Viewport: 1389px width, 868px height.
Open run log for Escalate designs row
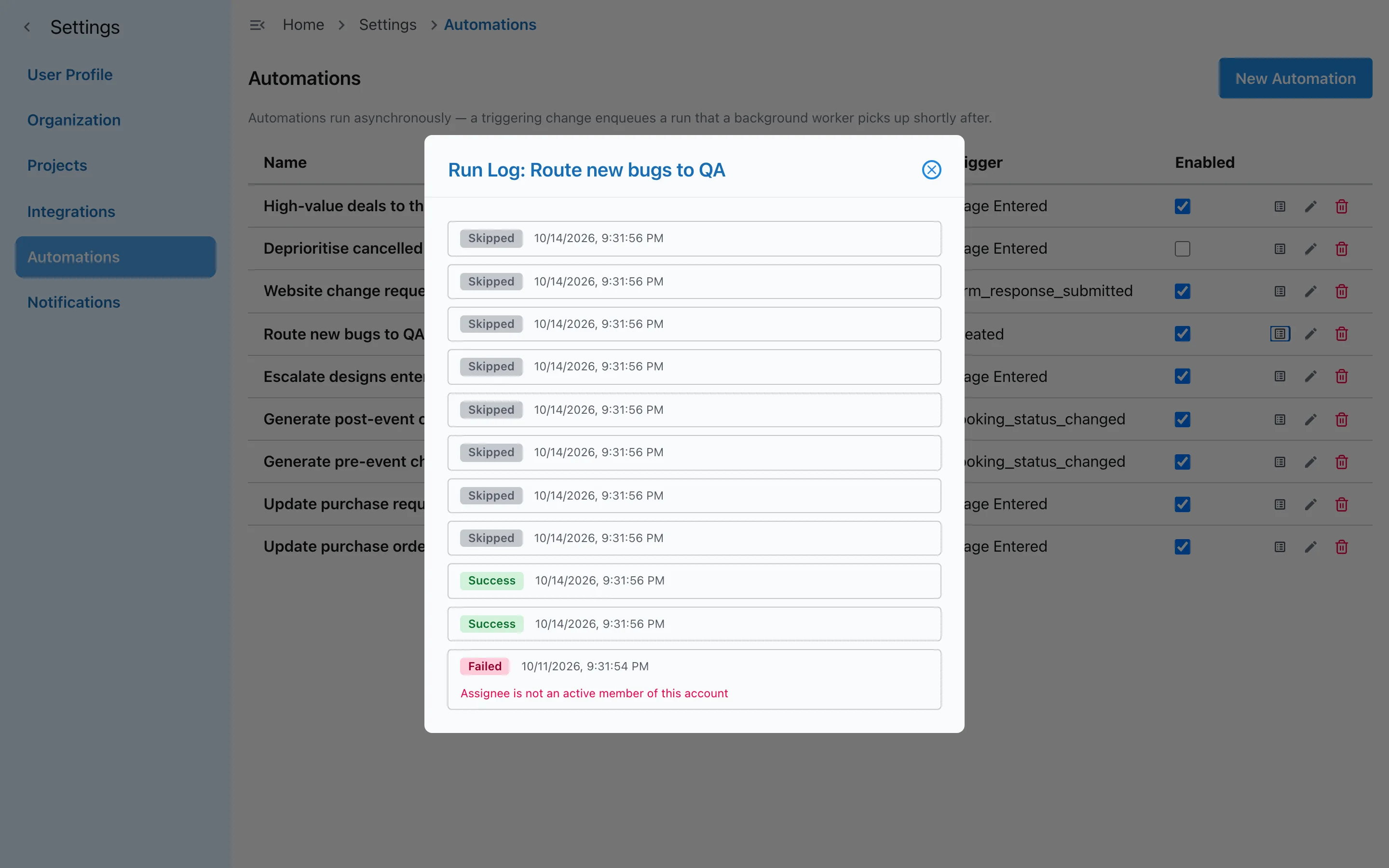pyautogui.click(x=1280, y=376)
